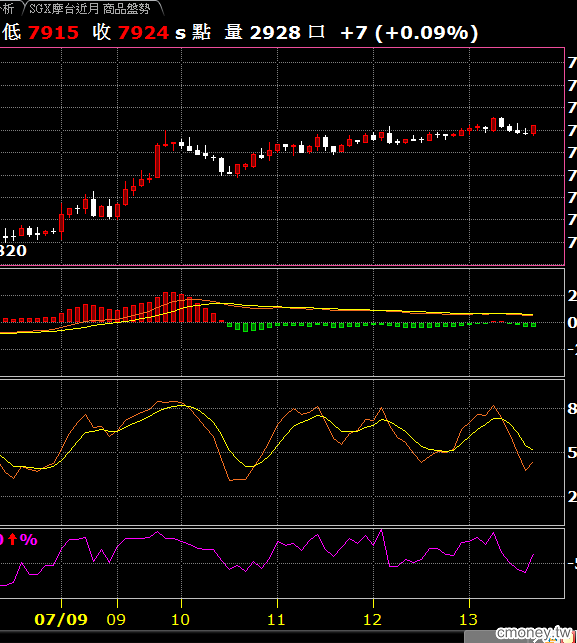Click the low price value 7915
This screenshot has width=577, height=643.
pos(53,33)
